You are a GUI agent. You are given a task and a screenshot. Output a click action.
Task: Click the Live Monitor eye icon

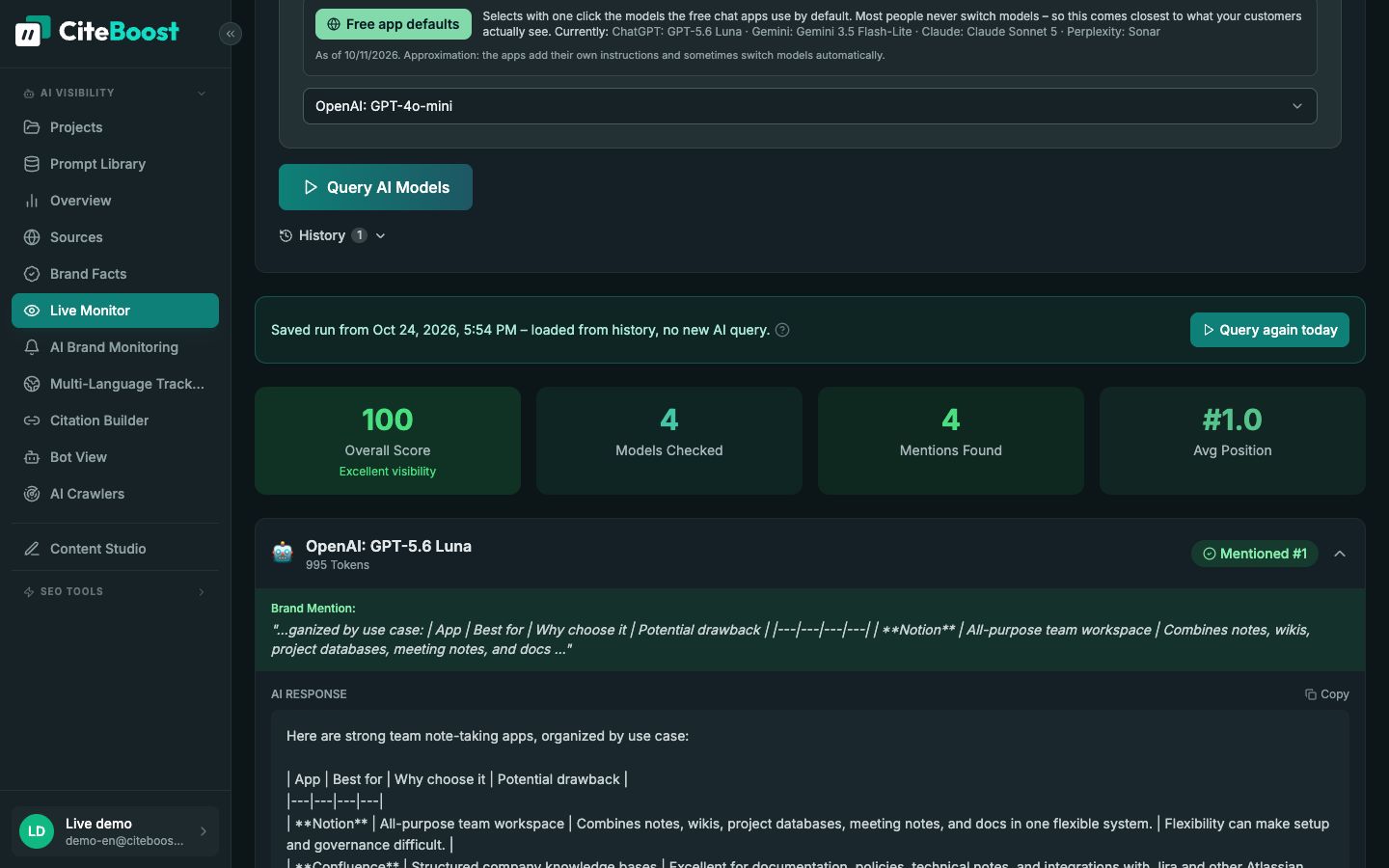[x=32, y=311]
